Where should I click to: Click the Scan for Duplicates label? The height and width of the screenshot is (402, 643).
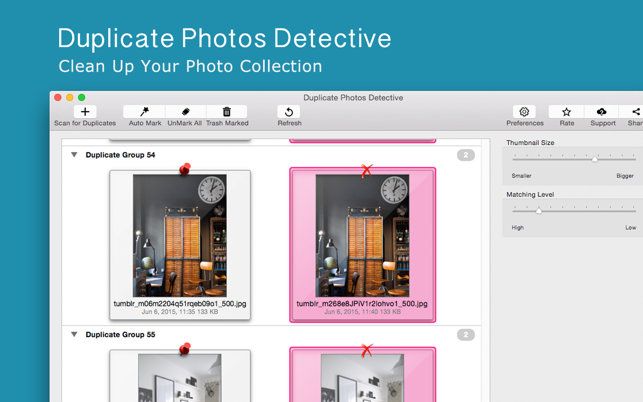click(85, 123)
